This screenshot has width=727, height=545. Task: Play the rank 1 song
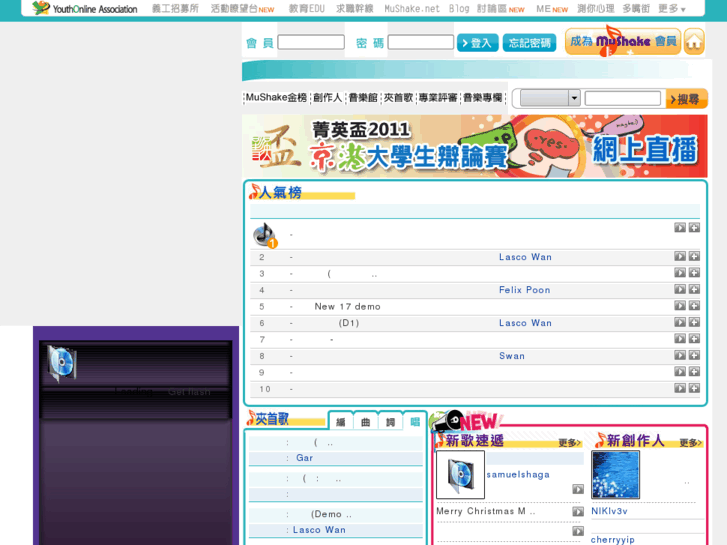click(x=680, y=227)
